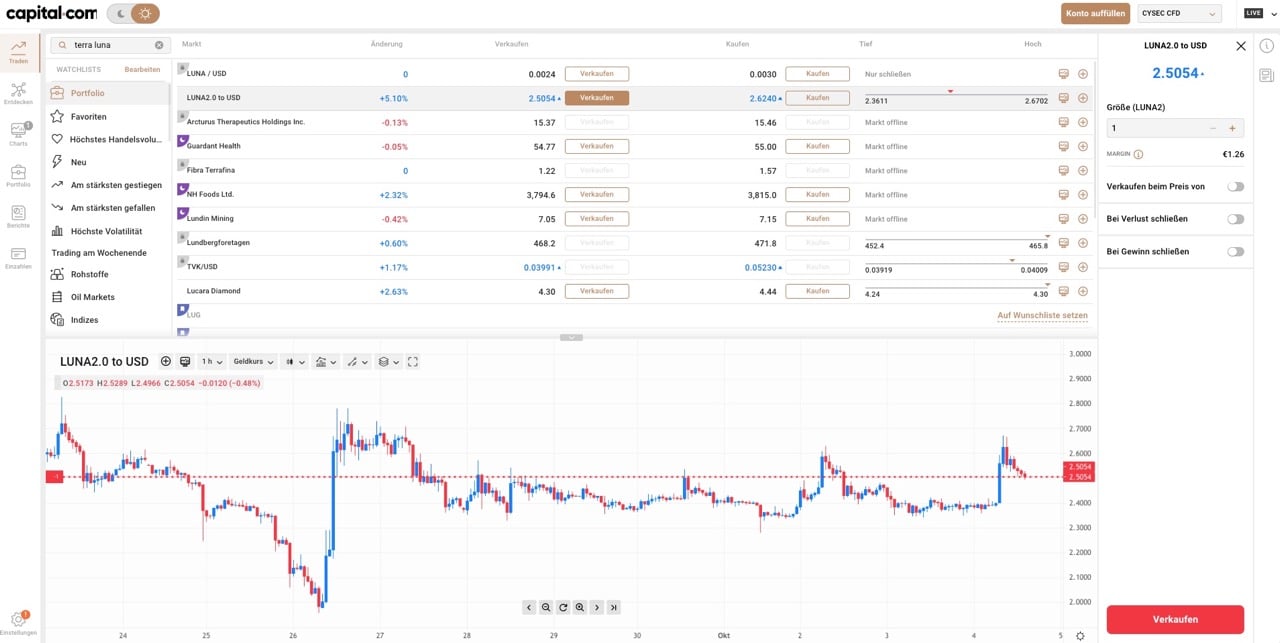Click the large red Verkaufen submit button
The image size is (1280, 643).
1175,619
